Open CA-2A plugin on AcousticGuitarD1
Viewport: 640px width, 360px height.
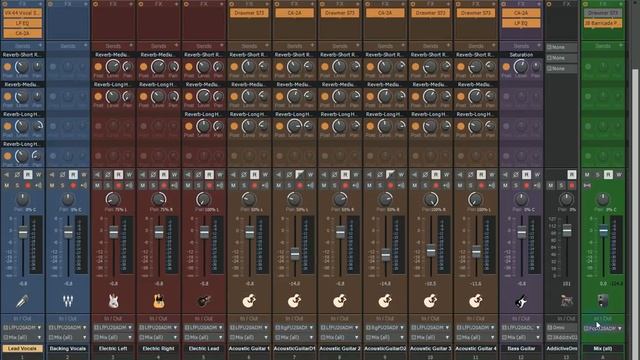coord(294,13)
